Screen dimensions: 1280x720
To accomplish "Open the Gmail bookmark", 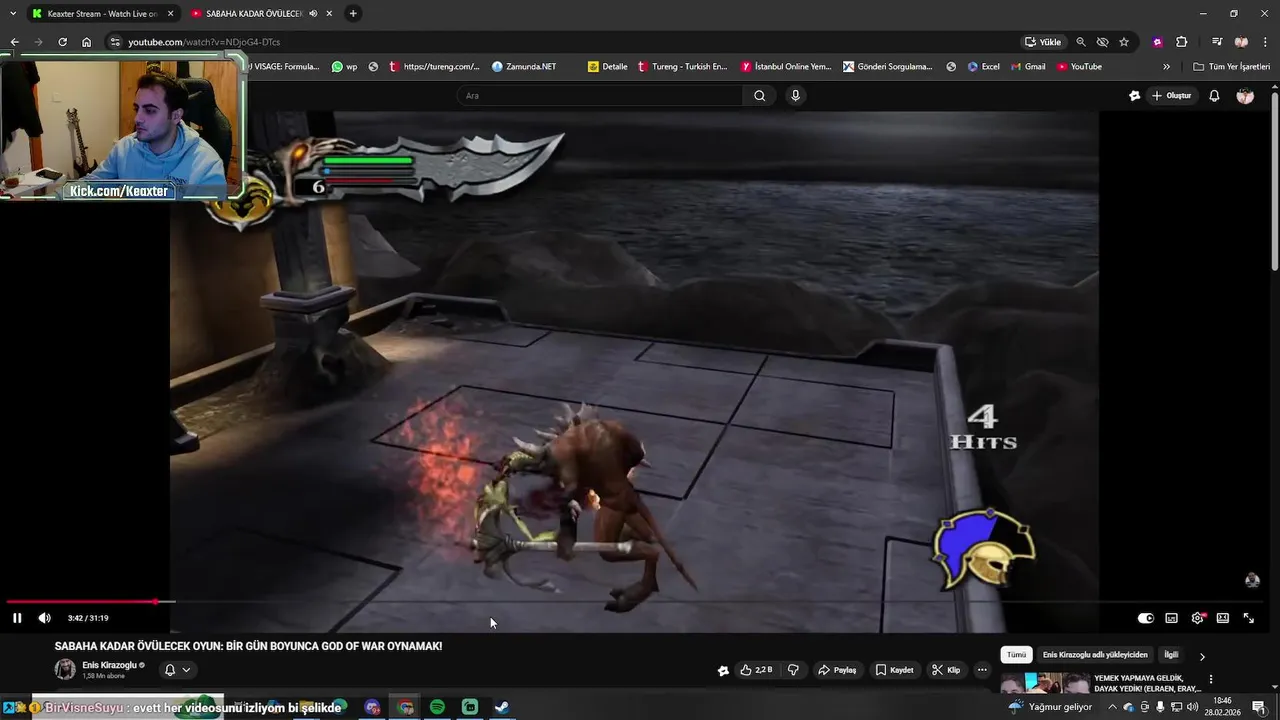I will (x=1028, y=67).
